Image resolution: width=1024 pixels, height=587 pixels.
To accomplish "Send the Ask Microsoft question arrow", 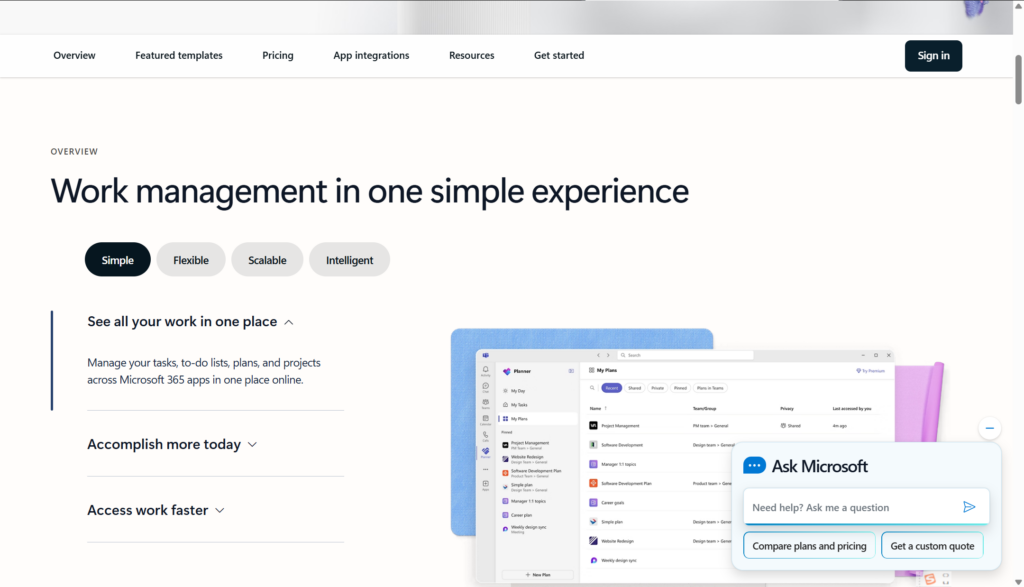I will tap(969, 507).
